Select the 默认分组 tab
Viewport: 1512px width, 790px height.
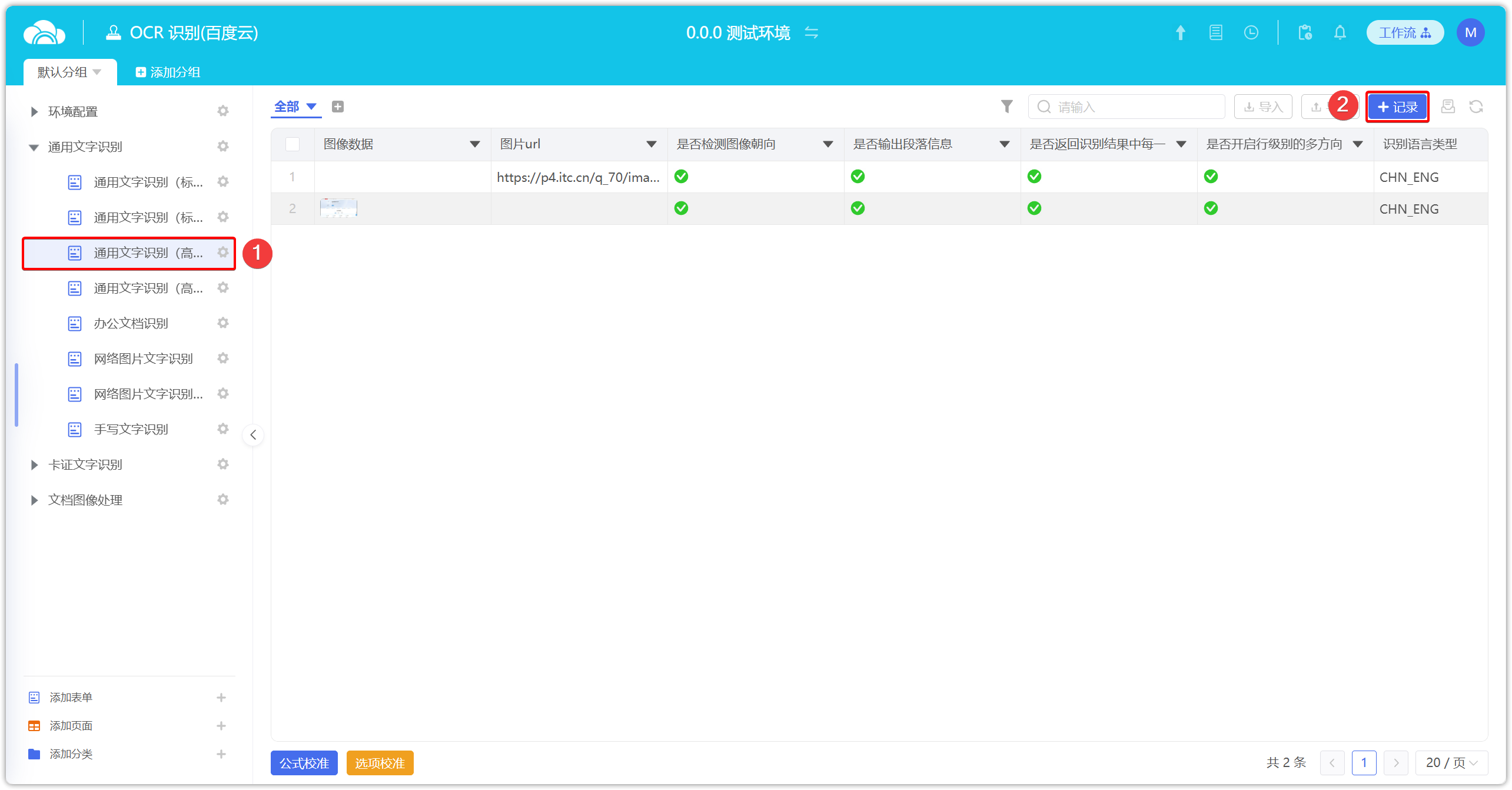coord(69,72)
